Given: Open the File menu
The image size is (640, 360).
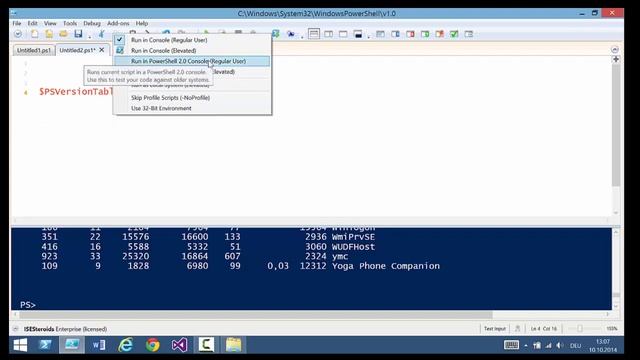Looking at the screenshot, I should pos(17,24).
